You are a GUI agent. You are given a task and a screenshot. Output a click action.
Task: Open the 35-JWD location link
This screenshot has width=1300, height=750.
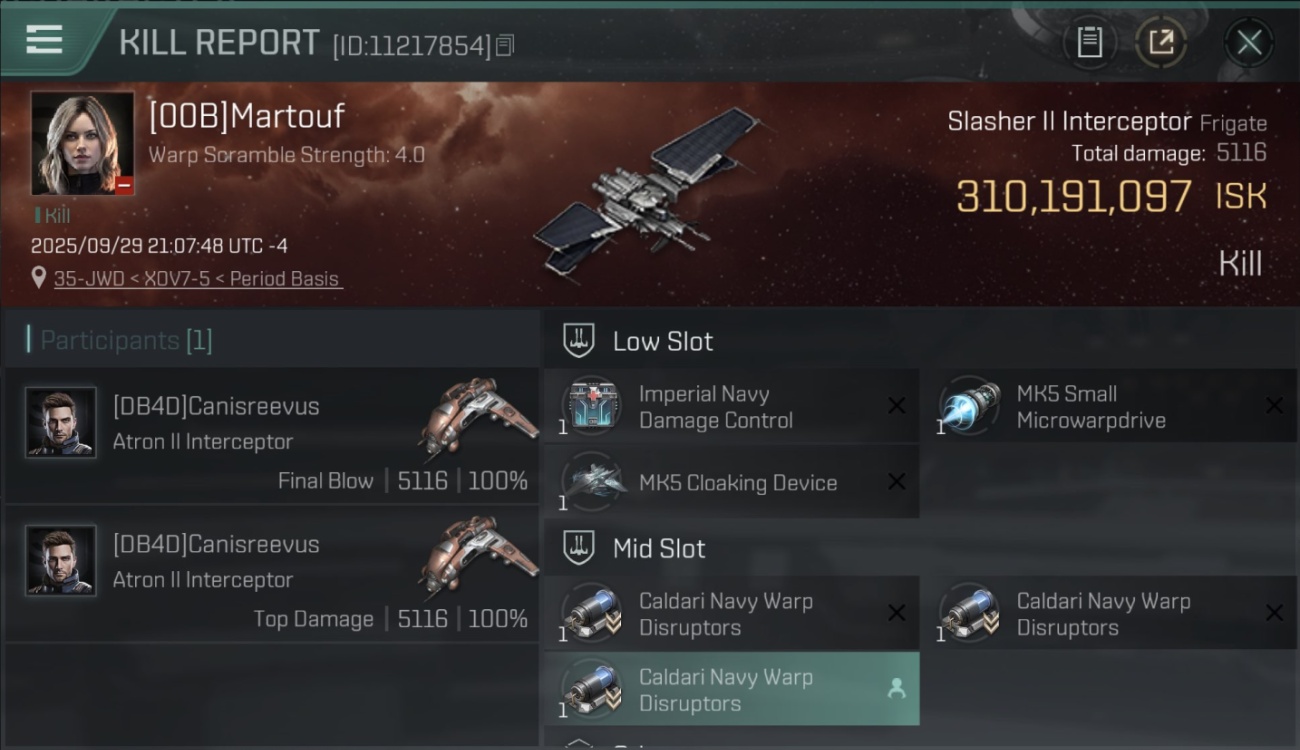(x=198, y=279)
